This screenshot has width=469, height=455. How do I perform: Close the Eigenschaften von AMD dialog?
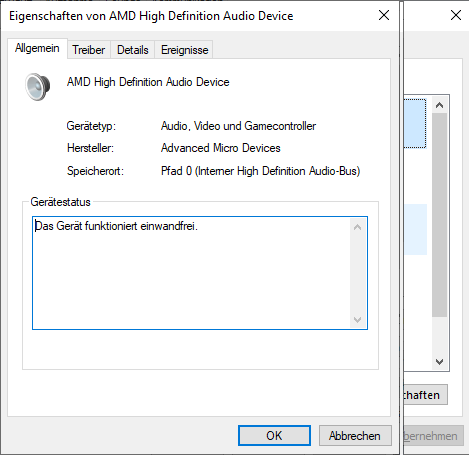coord(384,15)
